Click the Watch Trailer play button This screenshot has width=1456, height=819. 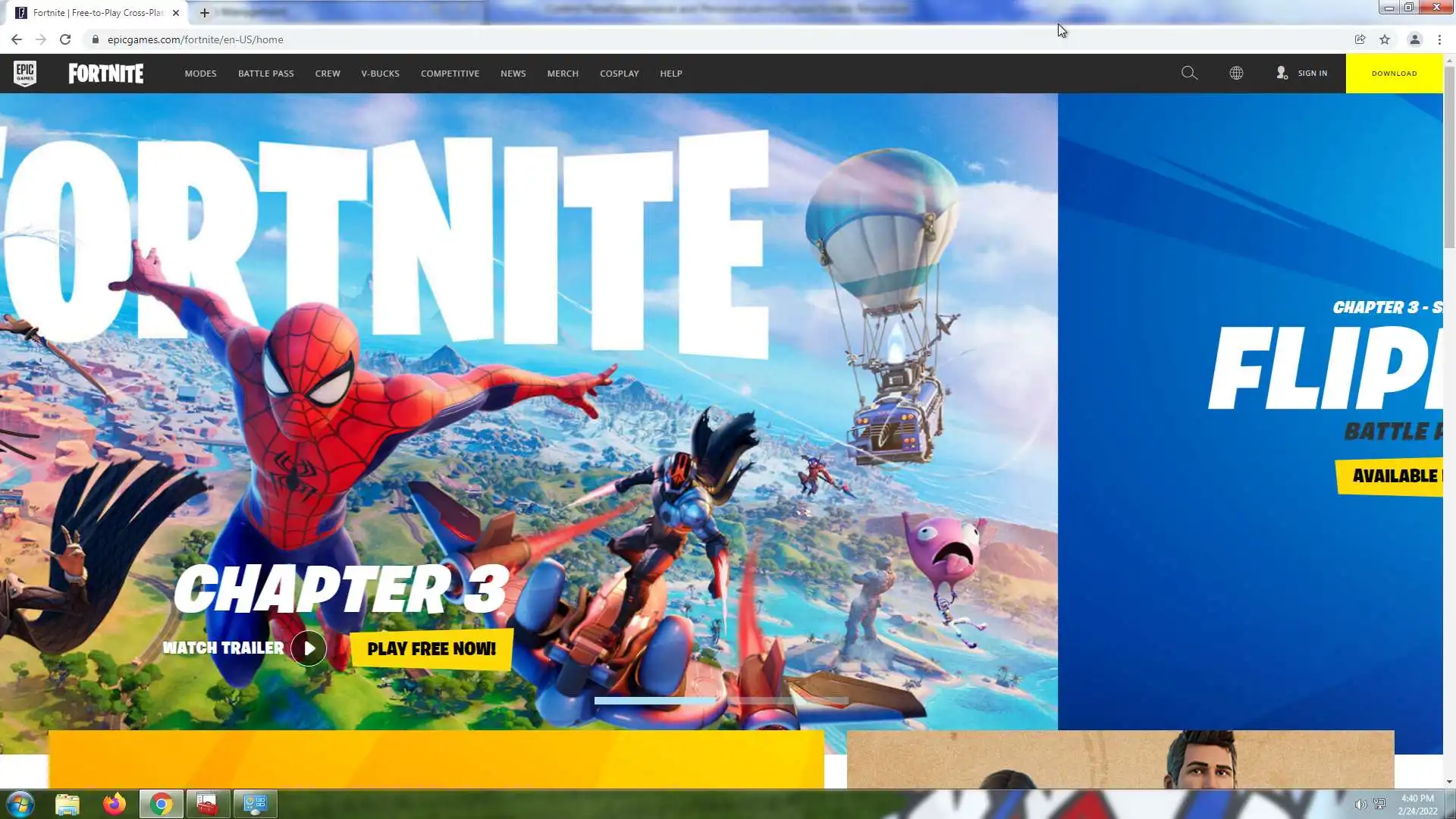coord(309,648)
